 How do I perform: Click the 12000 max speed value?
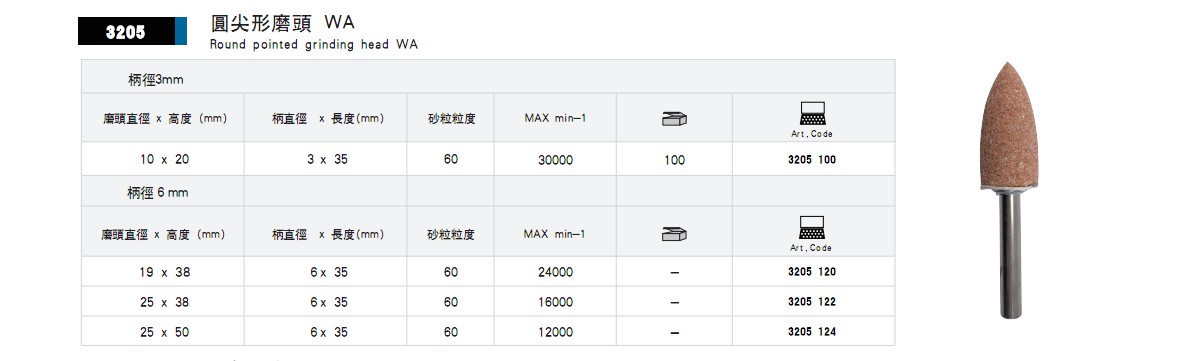555,332
